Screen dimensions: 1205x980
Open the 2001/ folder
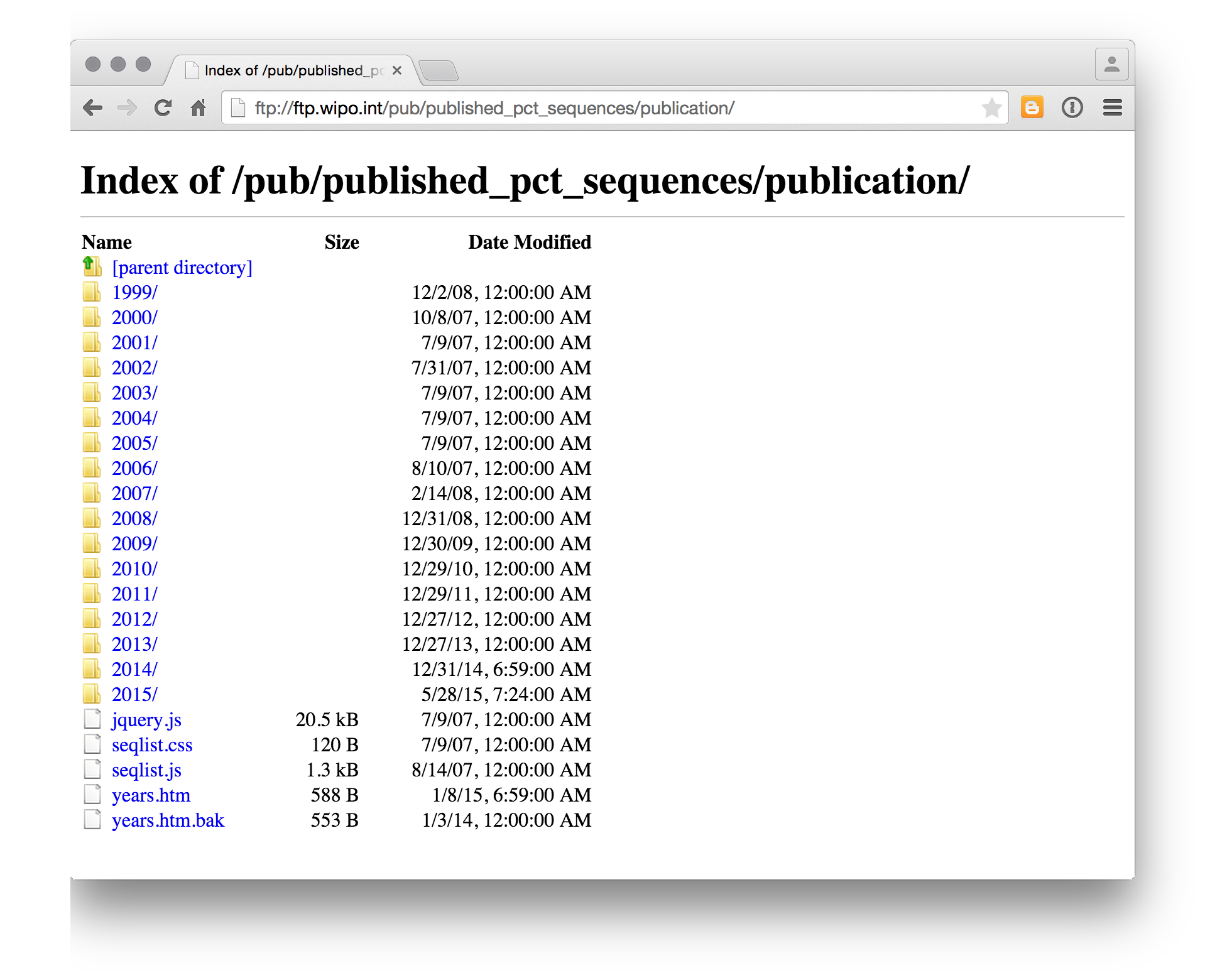tap(134, 343)
